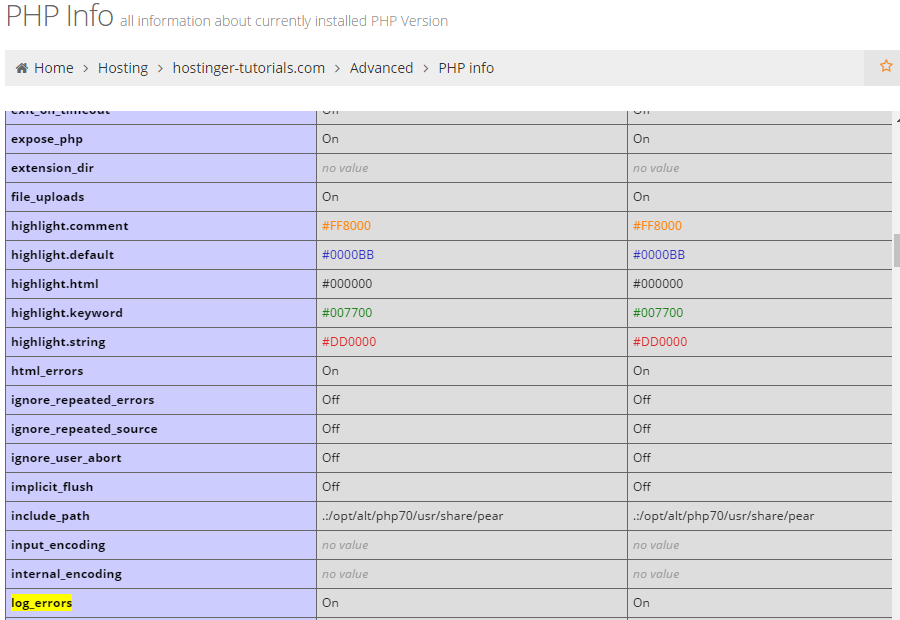
Task: Click the ignore_user_abort directive name
Action: tap(66, 458)
